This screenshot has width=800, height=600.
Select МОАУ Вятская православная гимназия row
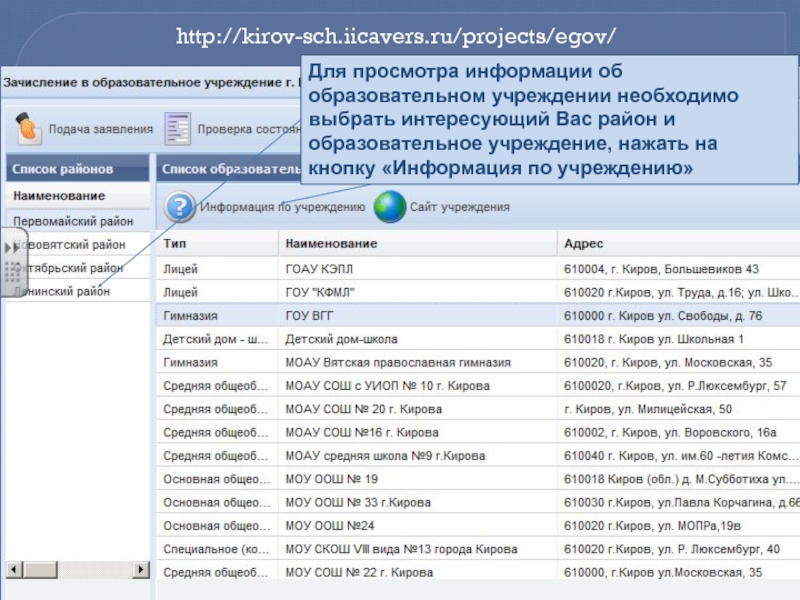(x=478, y=362)
